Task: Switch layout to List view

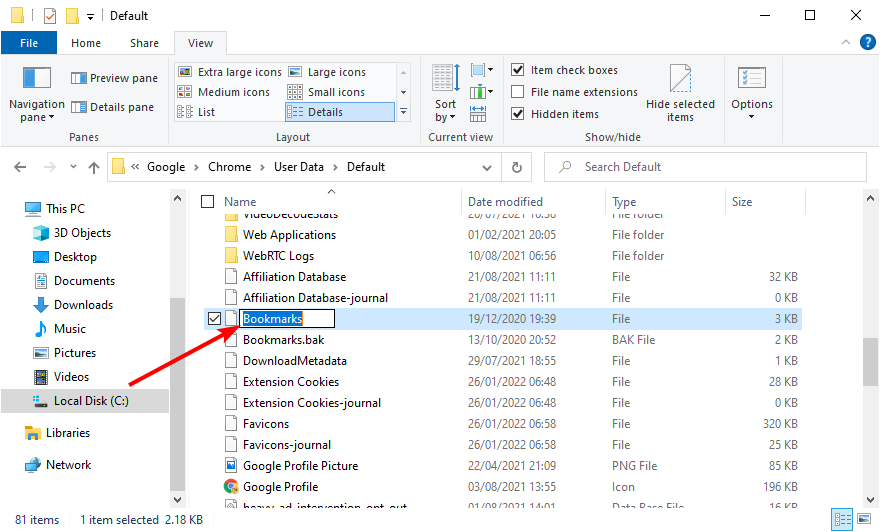Action: (196, 112)
